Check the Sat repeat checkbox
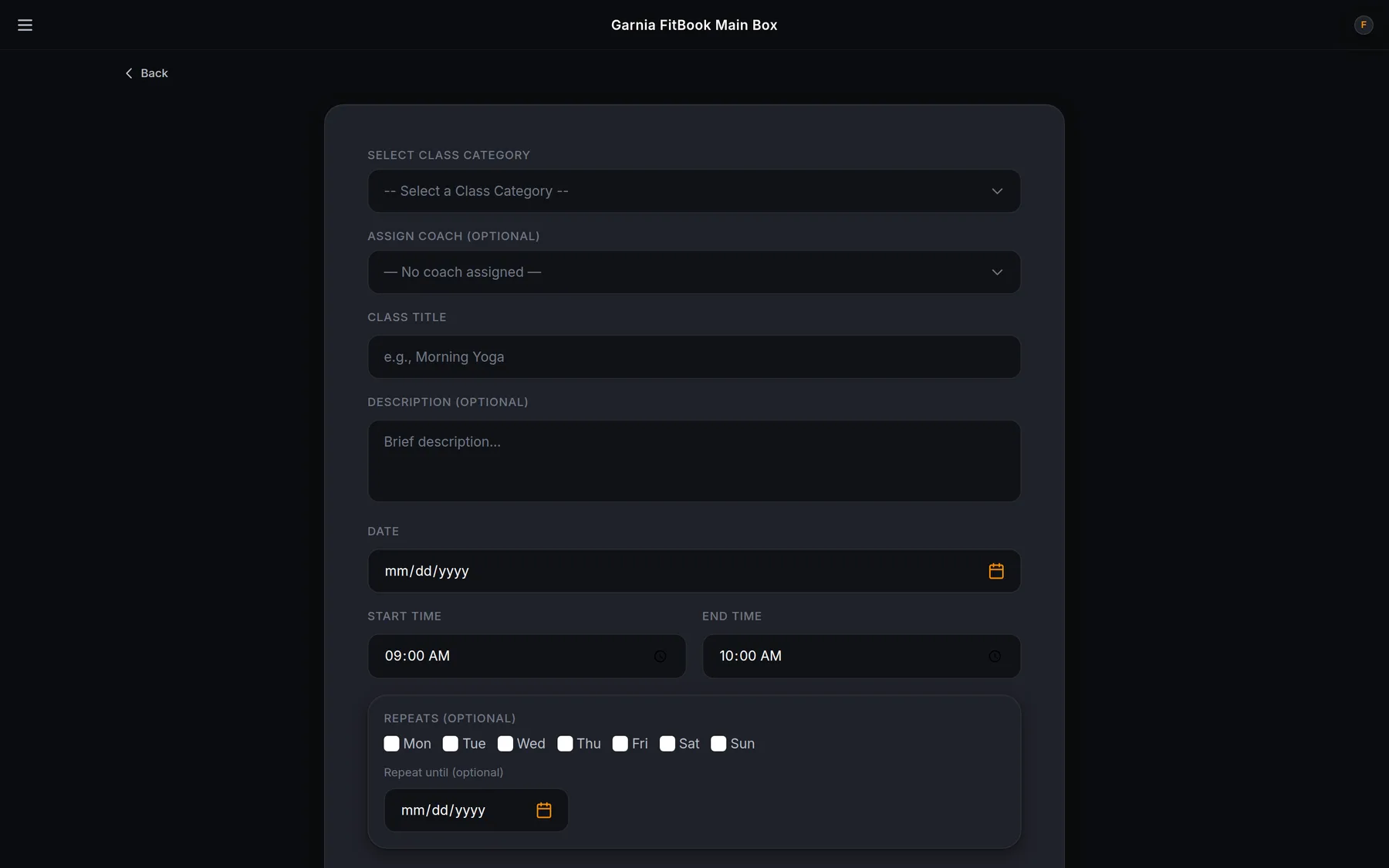1389x868 pixels. [667, 744]
